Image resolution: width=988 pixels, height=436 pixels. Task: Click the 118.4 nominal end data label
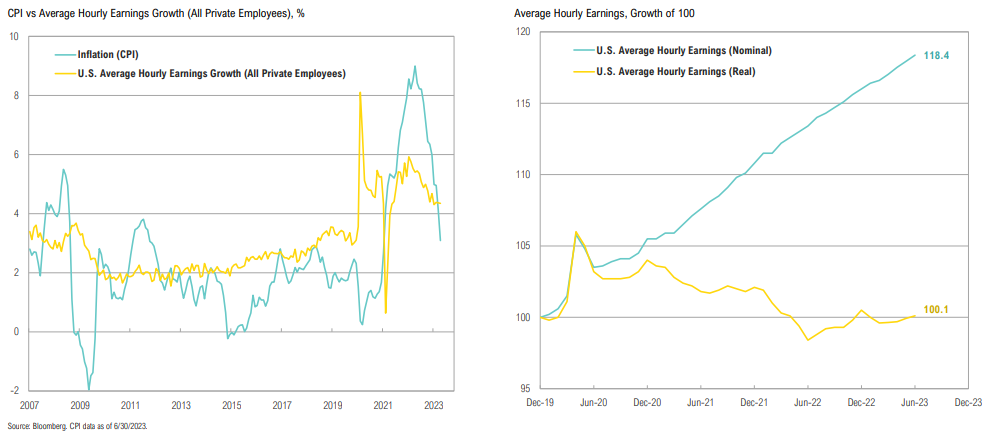point(934,55)
